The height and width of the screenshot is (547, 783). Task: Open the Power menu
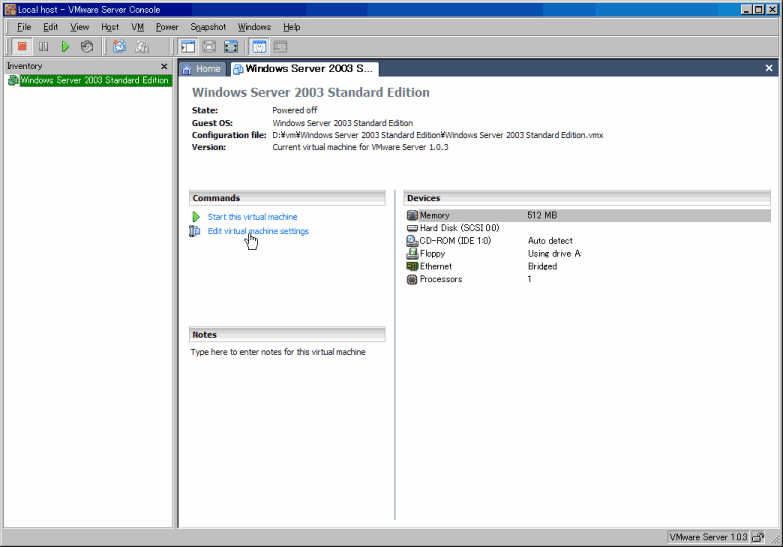pyautogui.click(x=167, y=27)
